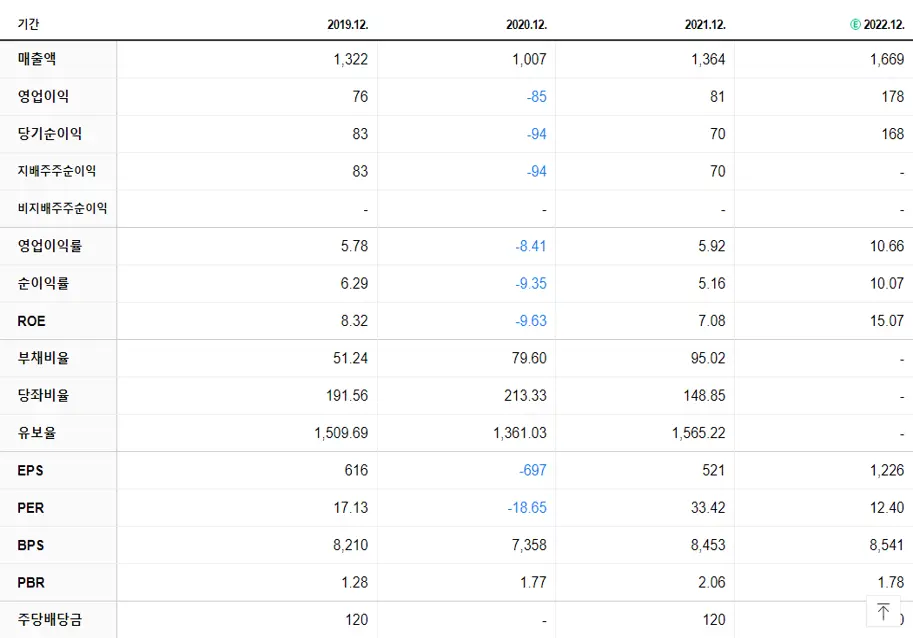The image size is (913, 638).
Task: Click the 12.40 PER value
Action: point(887,508)
